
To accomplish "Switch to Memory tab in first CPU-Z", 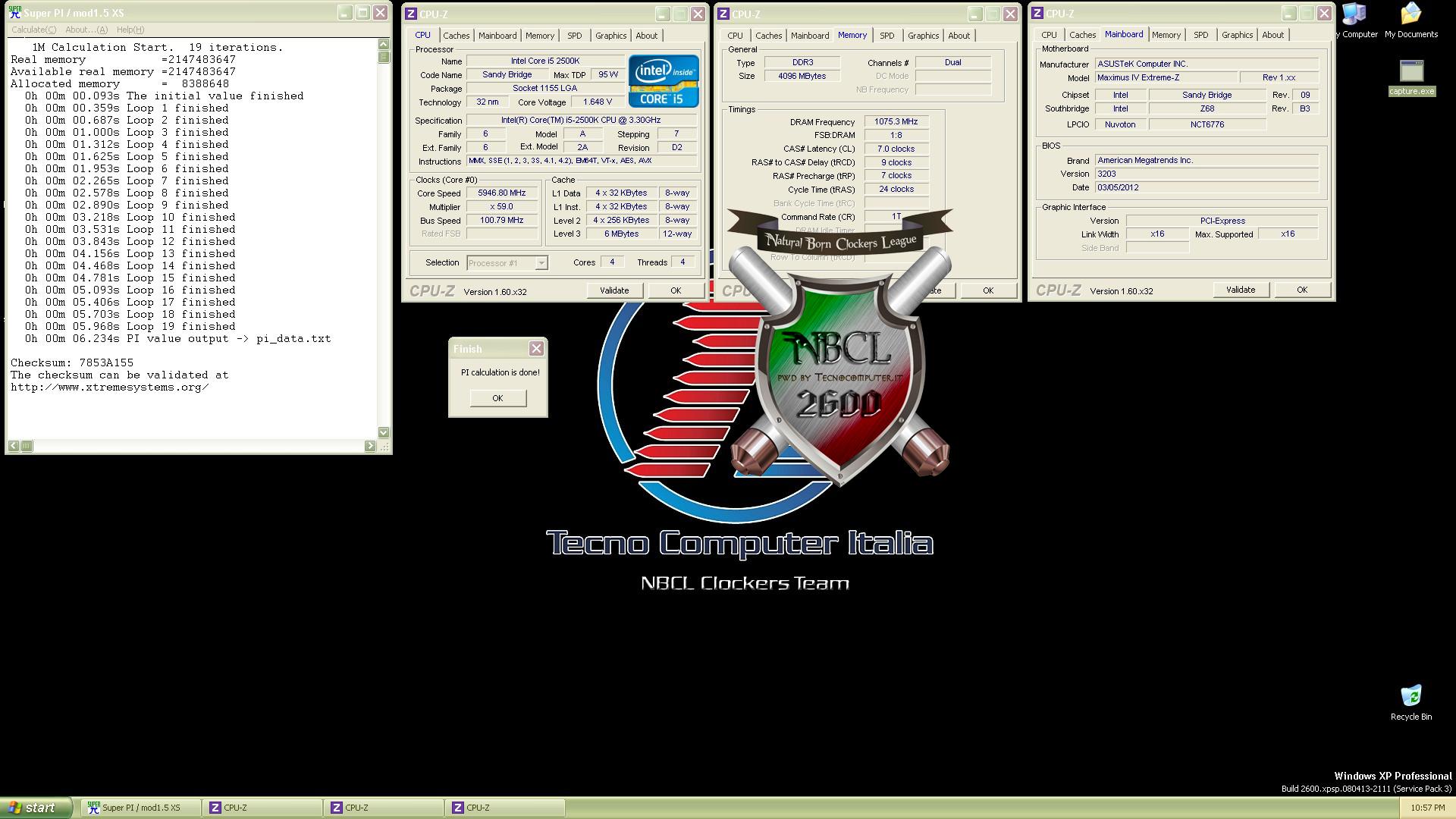I will click(x=540, y=36).
